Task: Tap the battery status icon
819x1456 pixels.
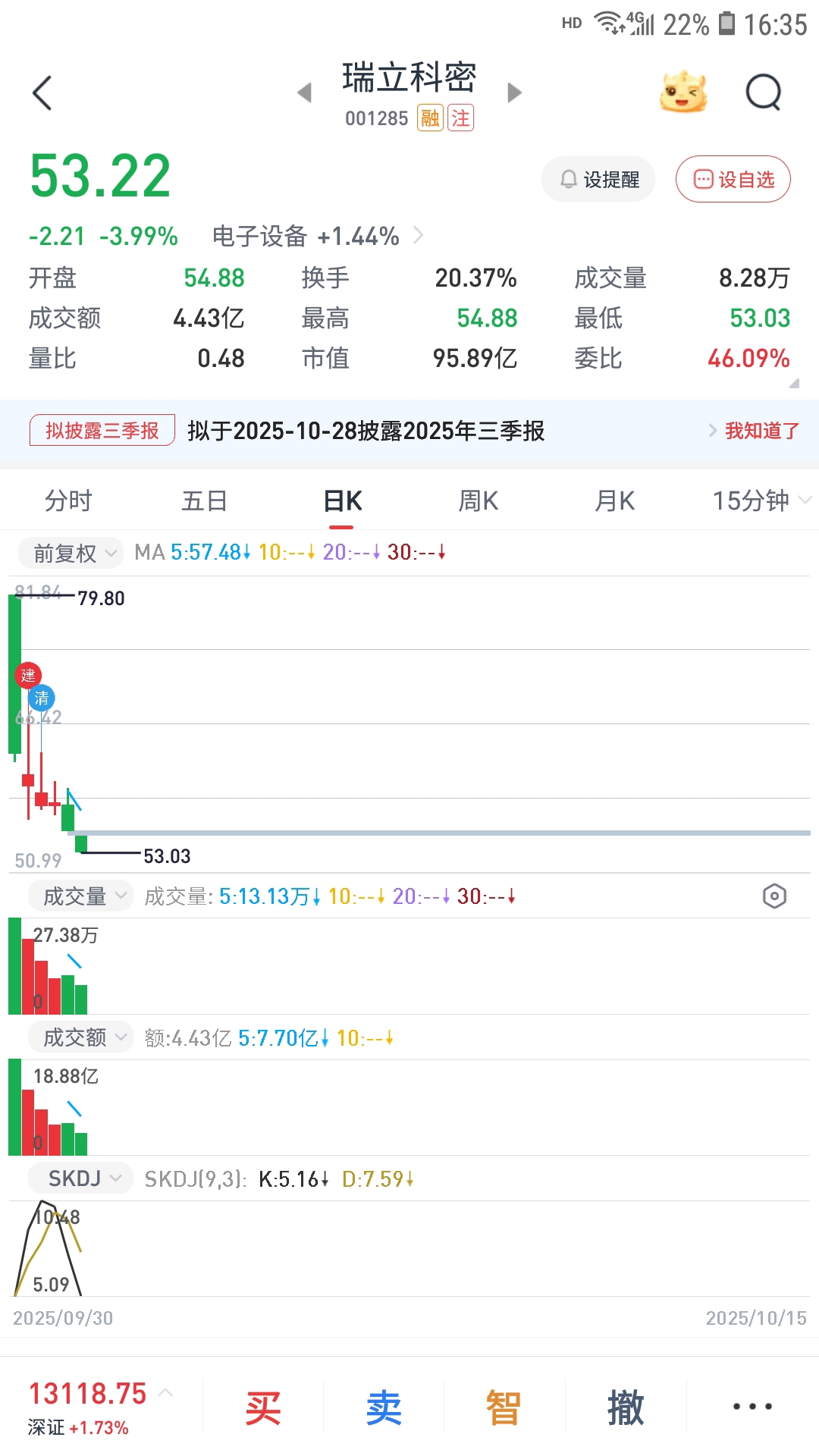Action: [726, 24]
